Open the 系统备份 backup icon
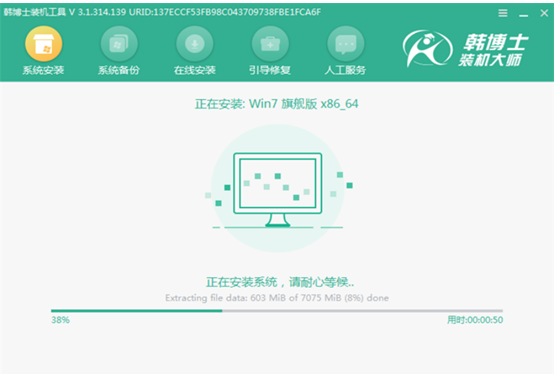The image size is (557, 374). 119,44
